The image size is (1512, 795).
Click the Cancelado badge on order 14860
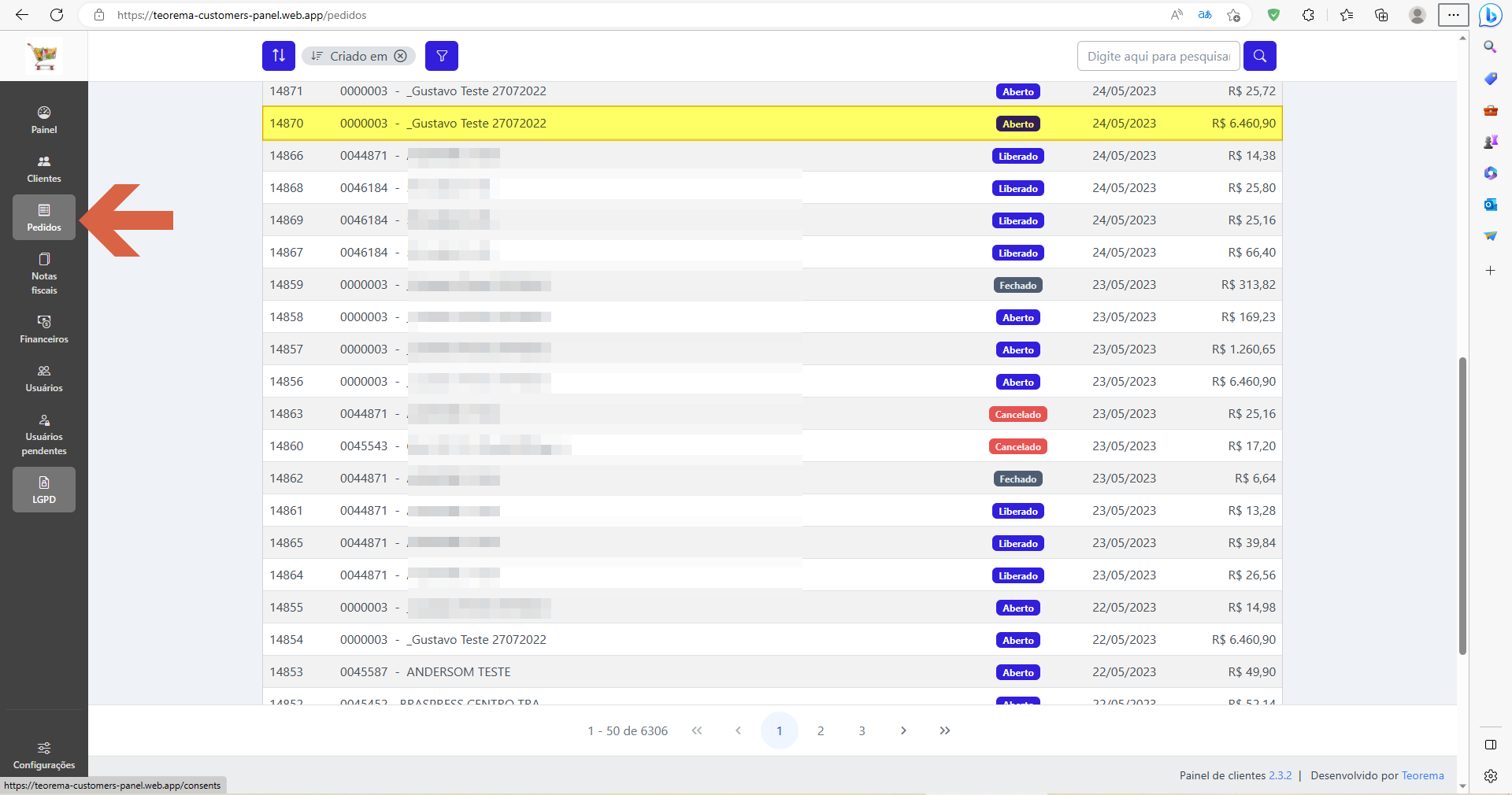click(1018, 446)
